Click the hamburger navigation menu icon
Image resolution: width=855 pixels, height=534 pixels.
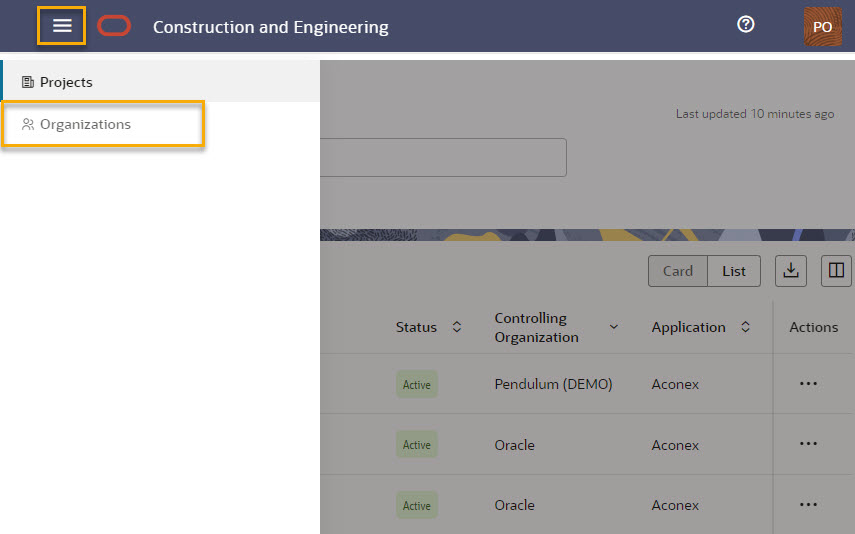tap(62, 26)
